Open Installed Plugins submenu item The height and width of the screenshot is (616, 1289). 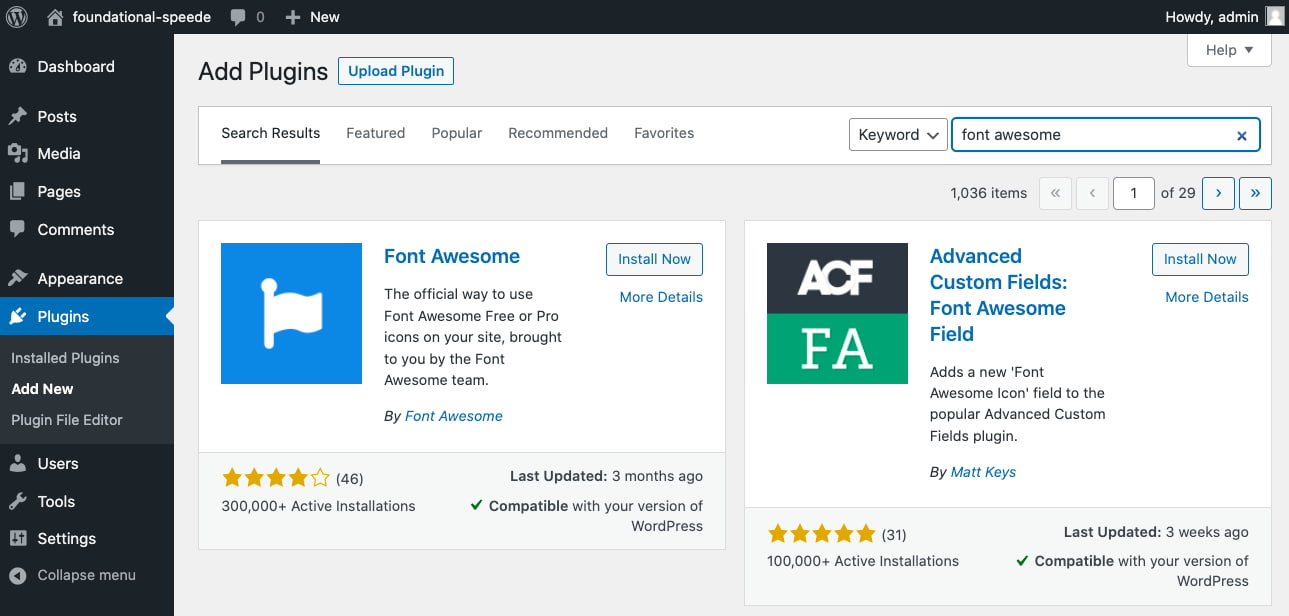tap(65, 358)
